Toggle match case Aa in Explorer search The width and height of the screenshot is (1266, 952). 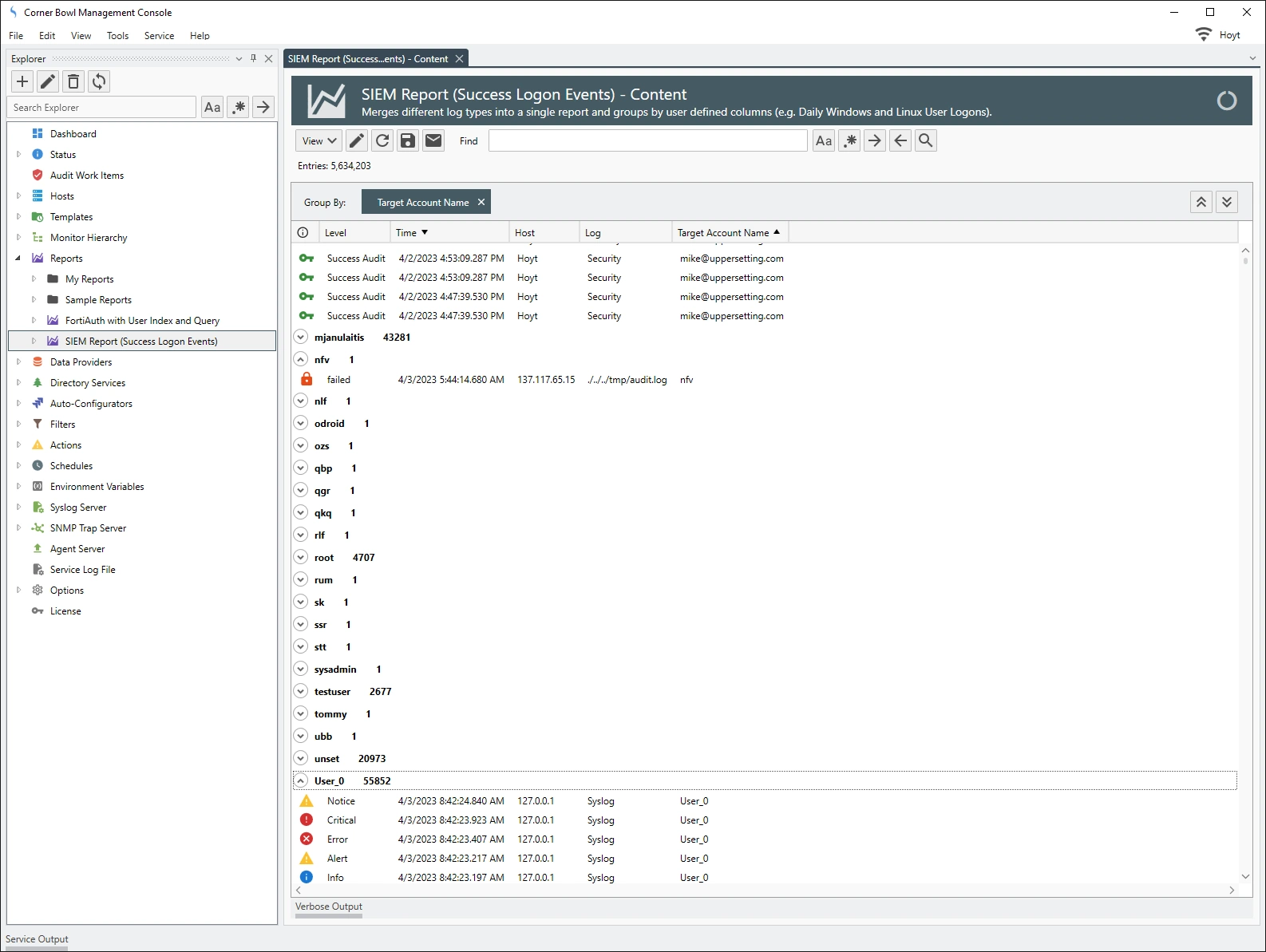click(212, 107)
